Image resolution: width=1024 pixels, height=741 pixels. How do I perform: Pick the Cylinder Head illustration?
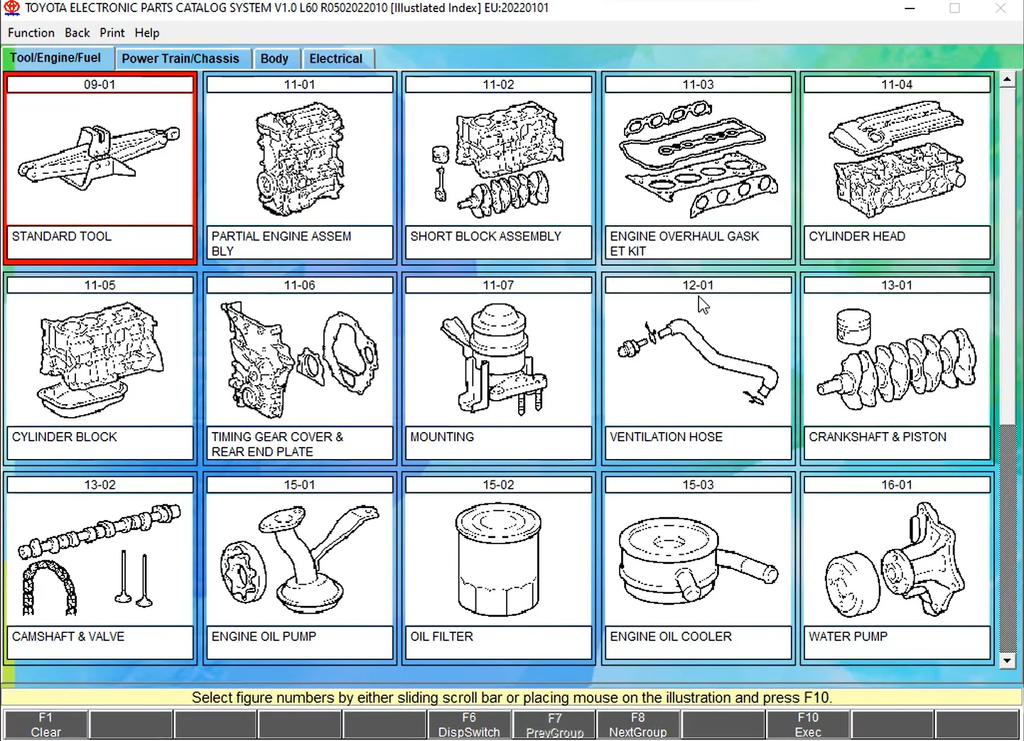point(896,159)
